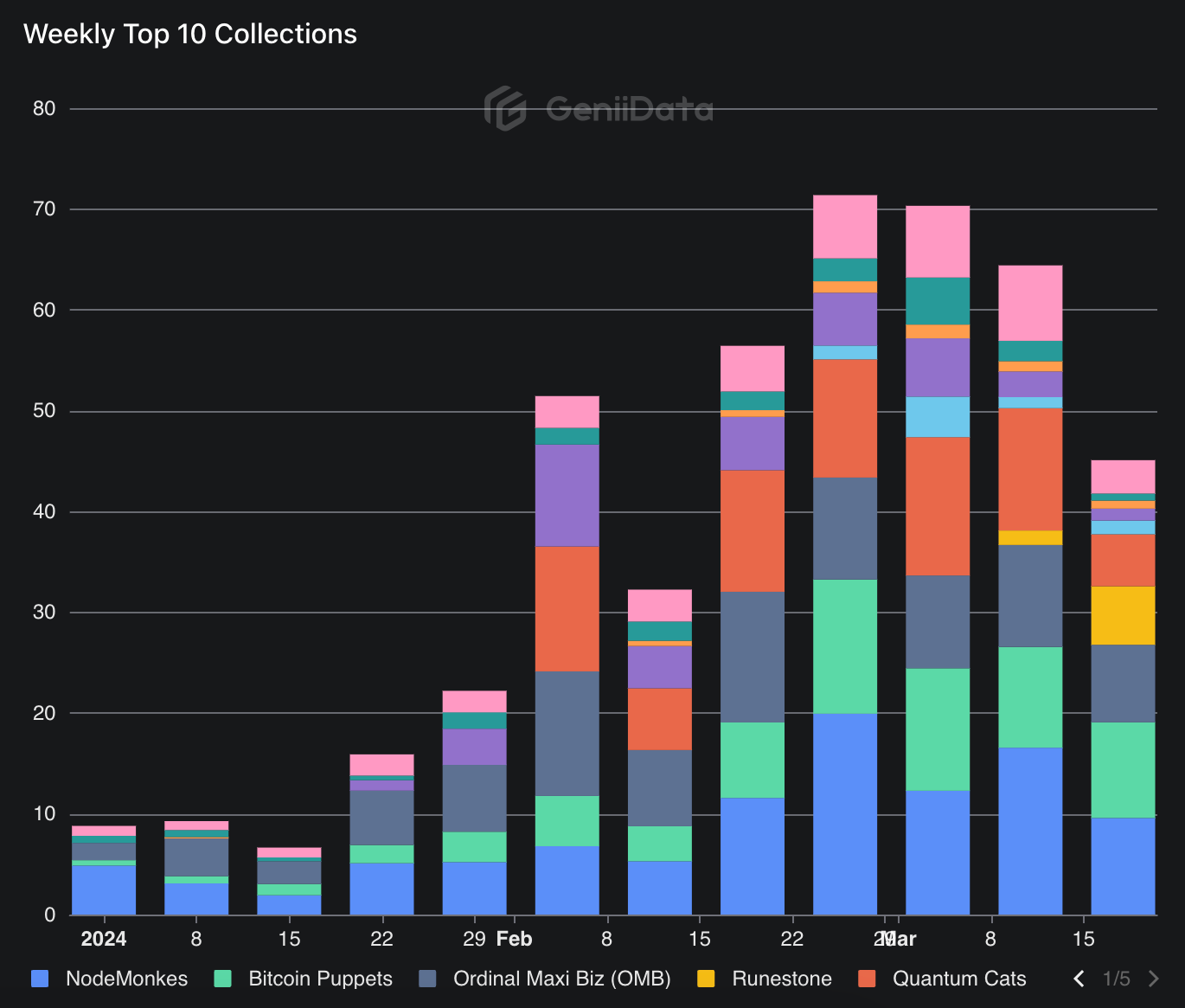This screenshot has width=1185, height=1008.
Task: Go to the previous legend page arrow
Action: 1079,979
